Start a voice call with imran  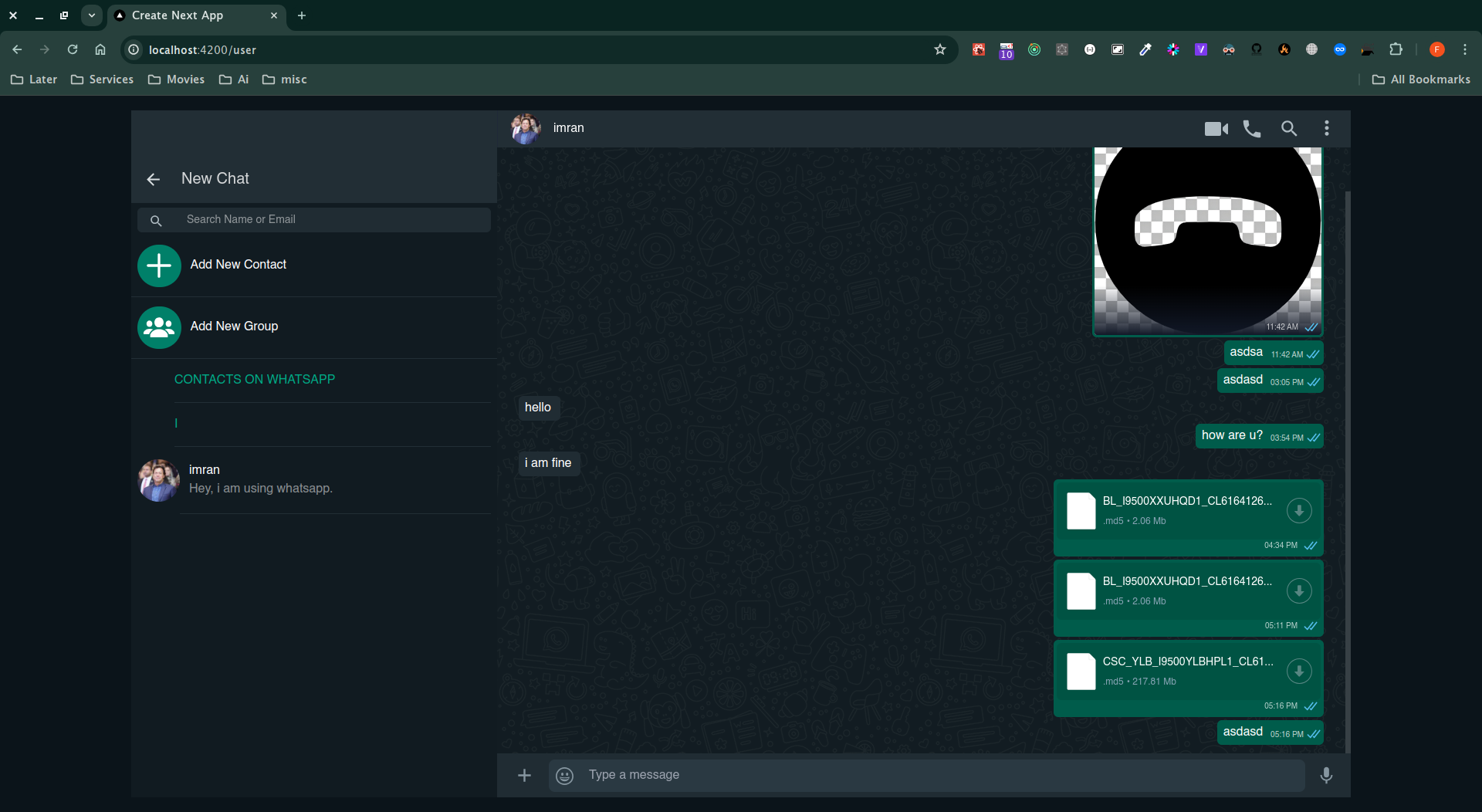pos(1252,129)
